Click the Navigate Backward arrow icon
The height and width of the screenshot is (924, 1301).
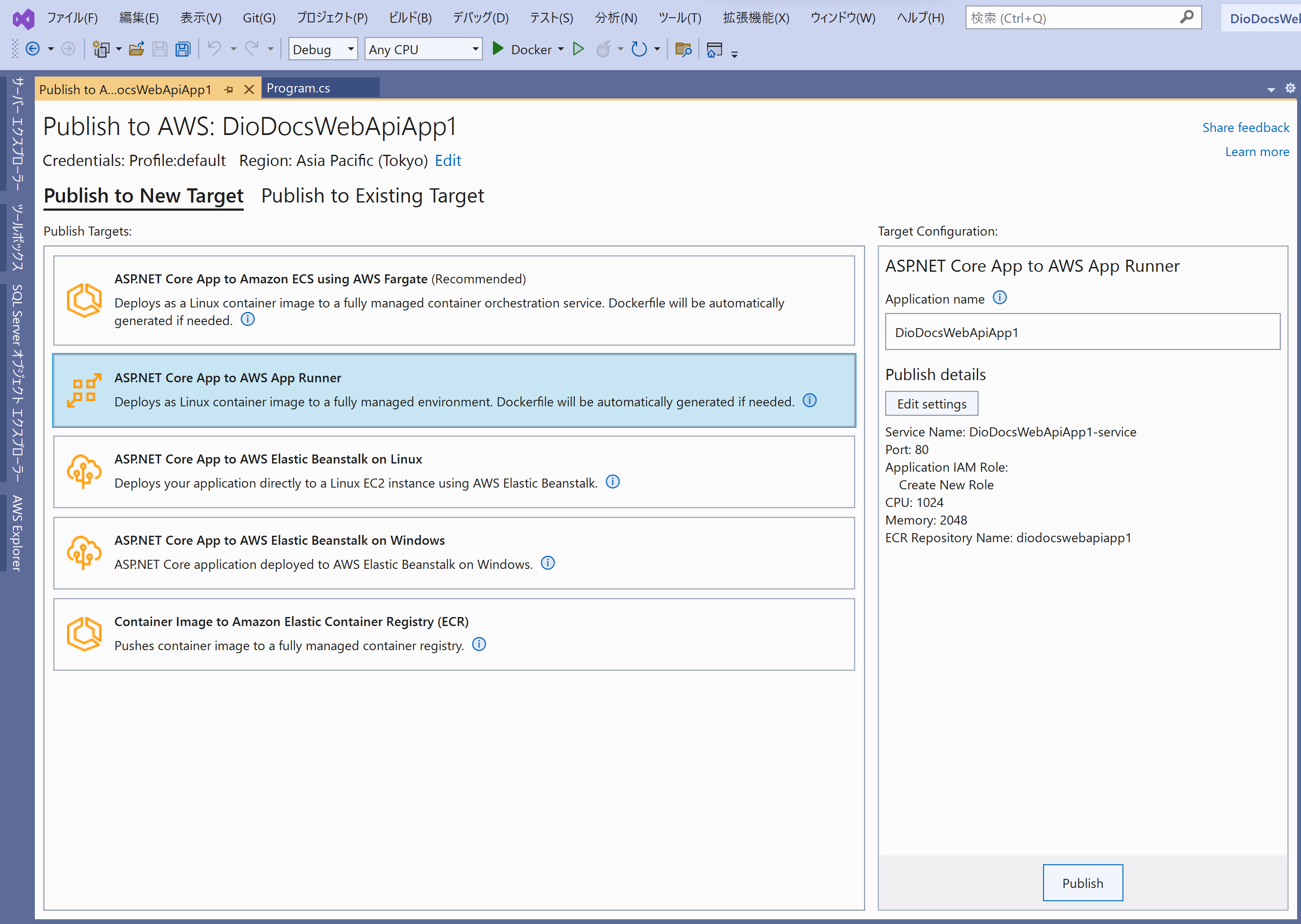click(x=33, y=49)
